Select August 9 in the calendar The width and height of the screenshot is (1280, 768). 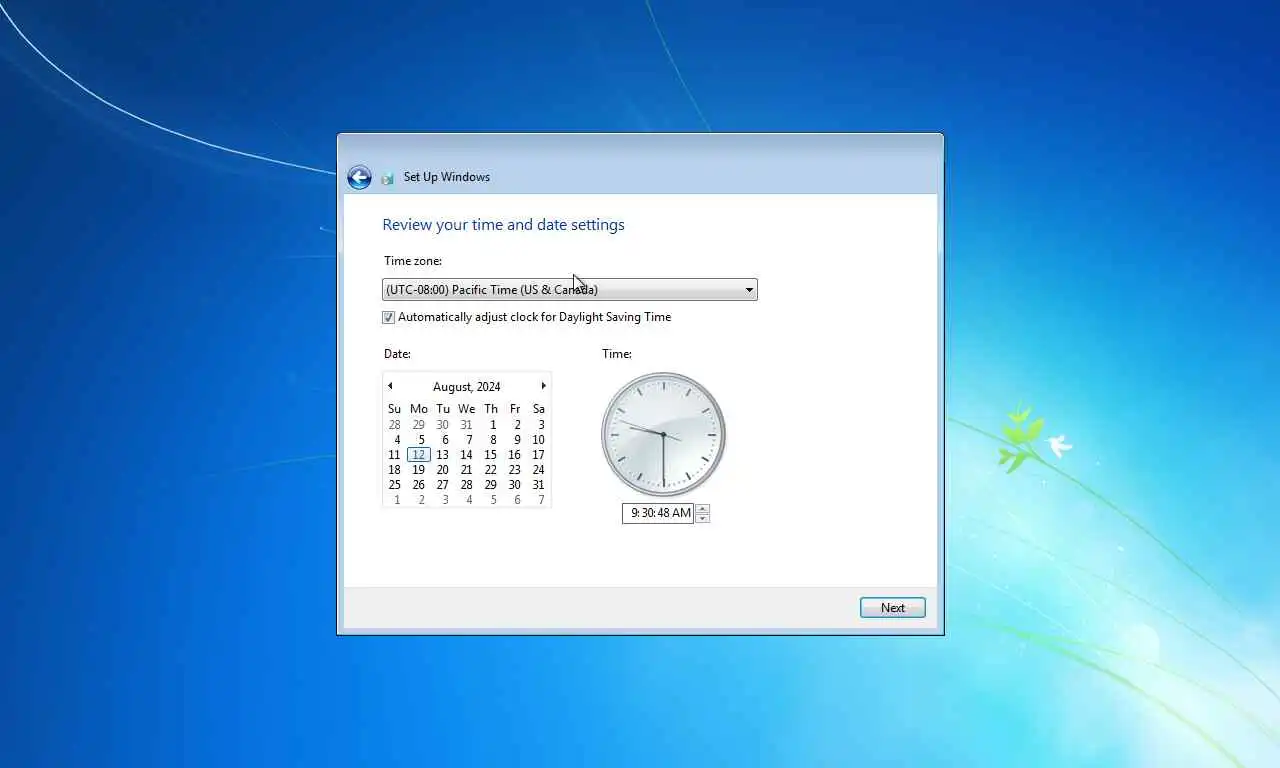click(x=515, y=440)
